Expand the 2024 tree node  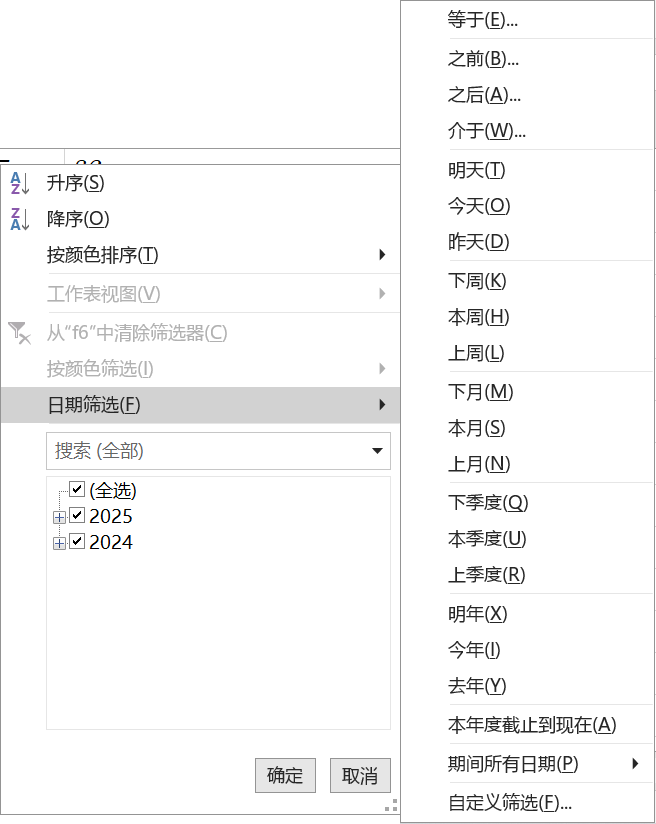[59, 543]
